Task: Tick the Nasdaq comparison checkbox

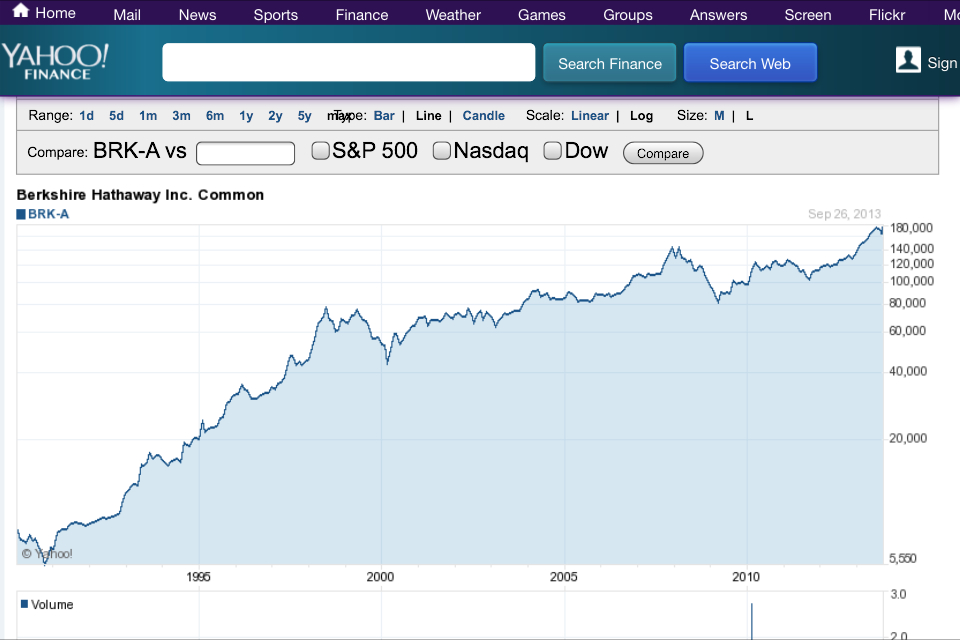Action: tap(441, 151)
